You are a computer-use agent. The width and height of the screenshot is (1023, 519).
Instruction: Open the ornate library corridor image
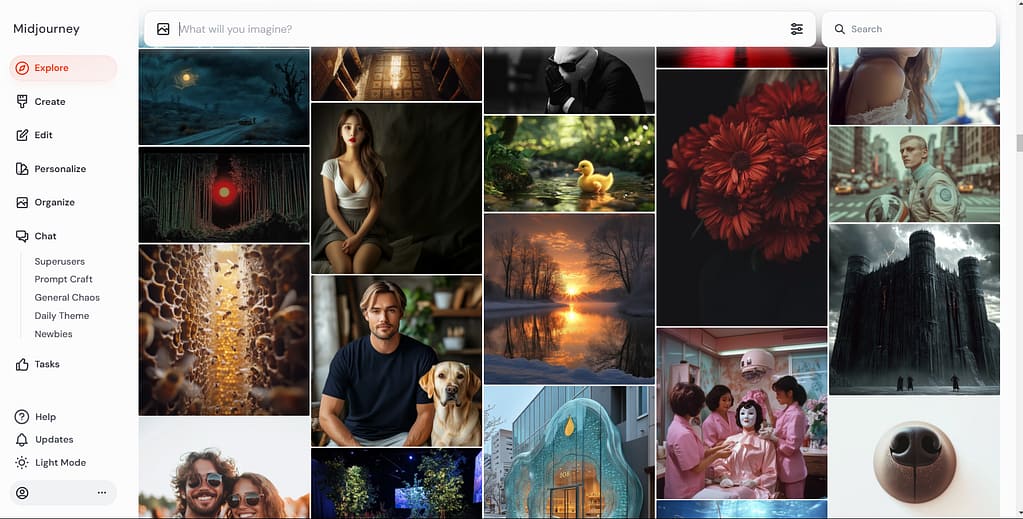tap(396, 74)
